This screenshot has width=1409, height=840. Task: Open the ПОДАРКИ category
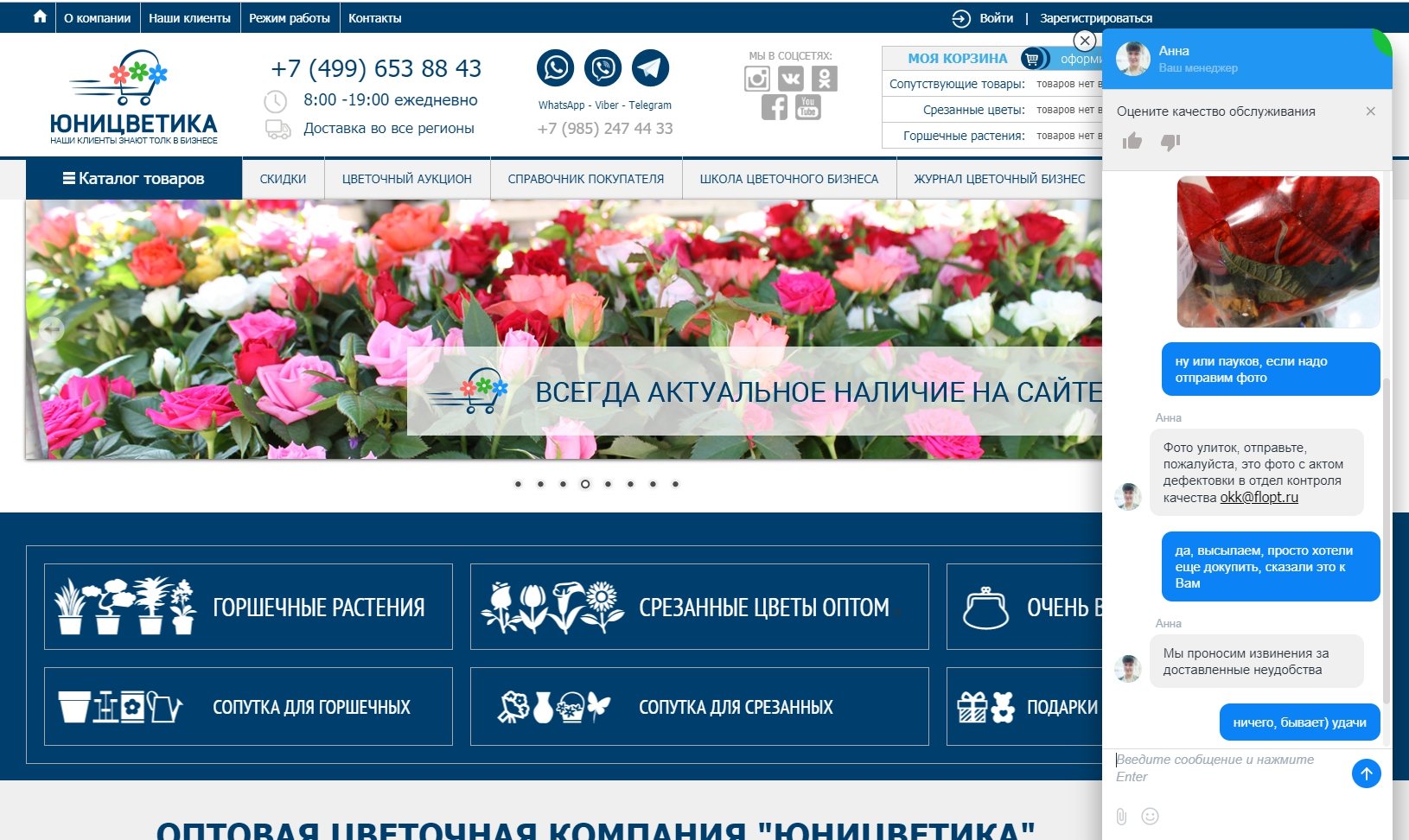point(1025,706)
